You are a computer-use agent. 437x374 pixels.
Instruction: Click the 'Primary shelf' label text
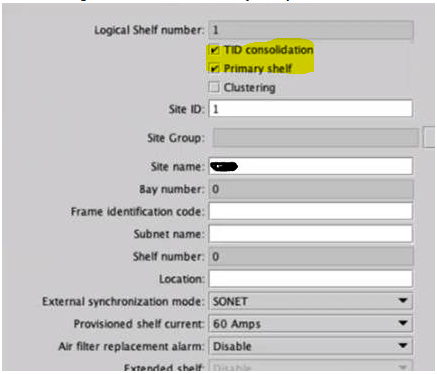tap(258, 69)
